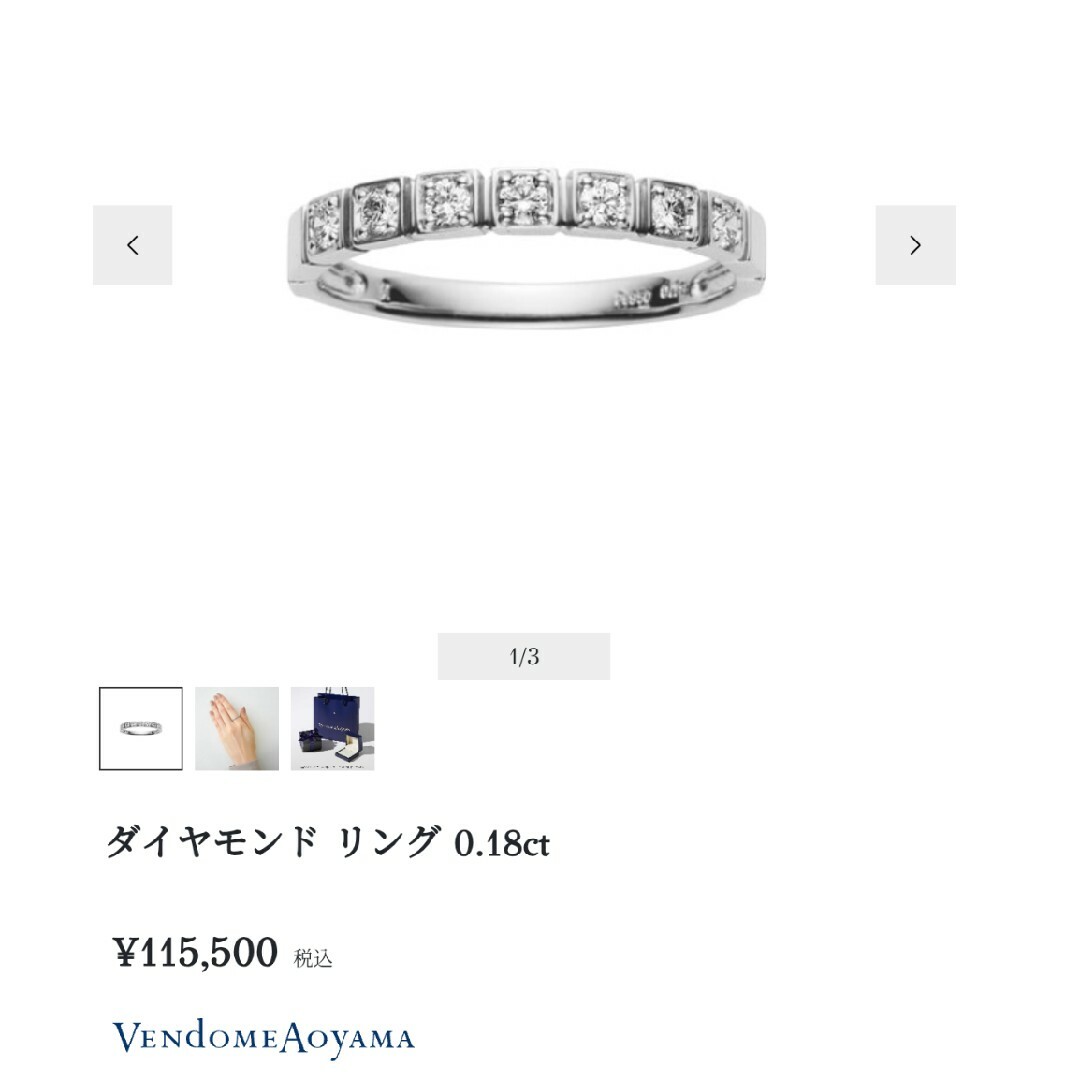Viewport: 1080px width, 1080px height.
Task: Click the rightmost diamond of the ring image
Action: tap(726, 223)
